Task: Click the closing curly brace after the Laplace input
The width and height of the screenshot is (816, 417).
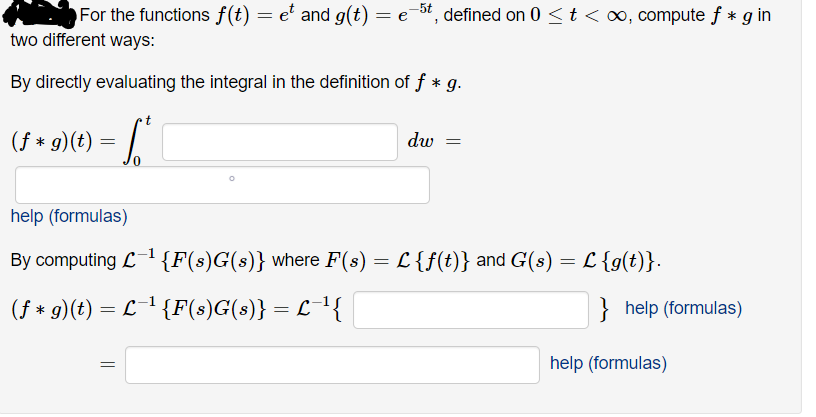Action: [x=604, y=308]
